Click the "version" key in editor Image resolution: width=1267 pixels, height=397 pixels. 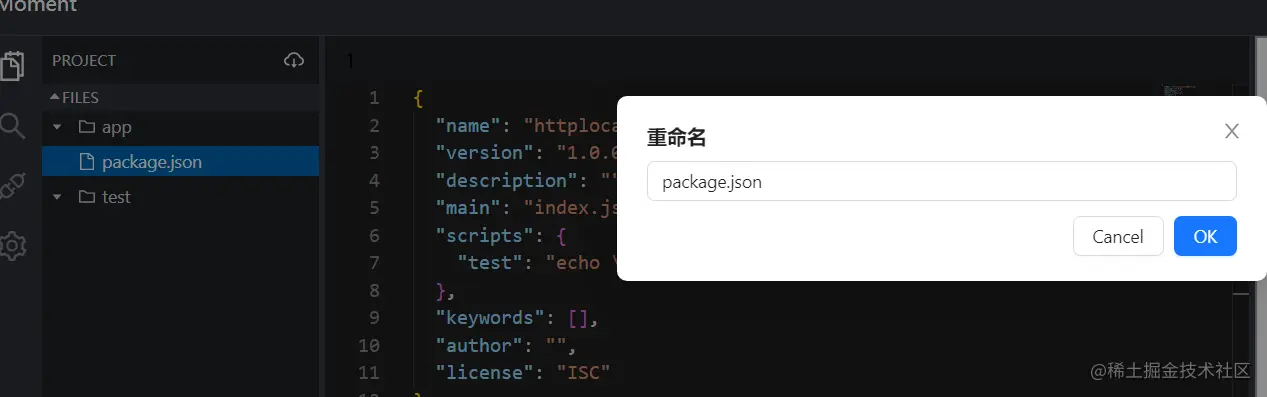click(484, 153)
